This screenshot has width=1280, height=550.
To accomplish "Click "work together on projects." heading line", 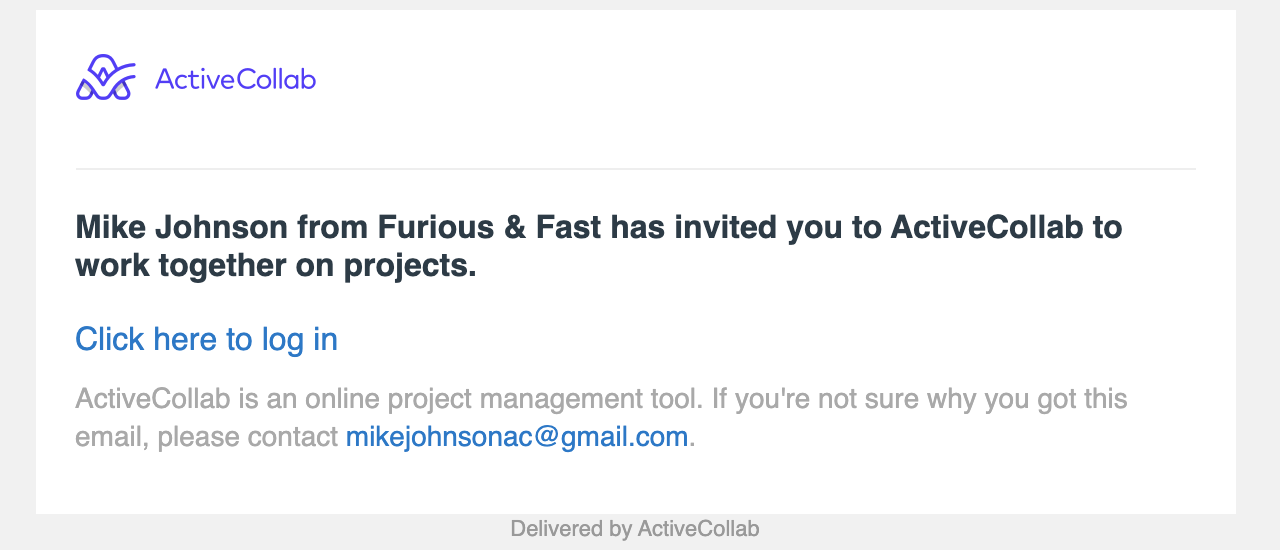I will pos(276,267).
